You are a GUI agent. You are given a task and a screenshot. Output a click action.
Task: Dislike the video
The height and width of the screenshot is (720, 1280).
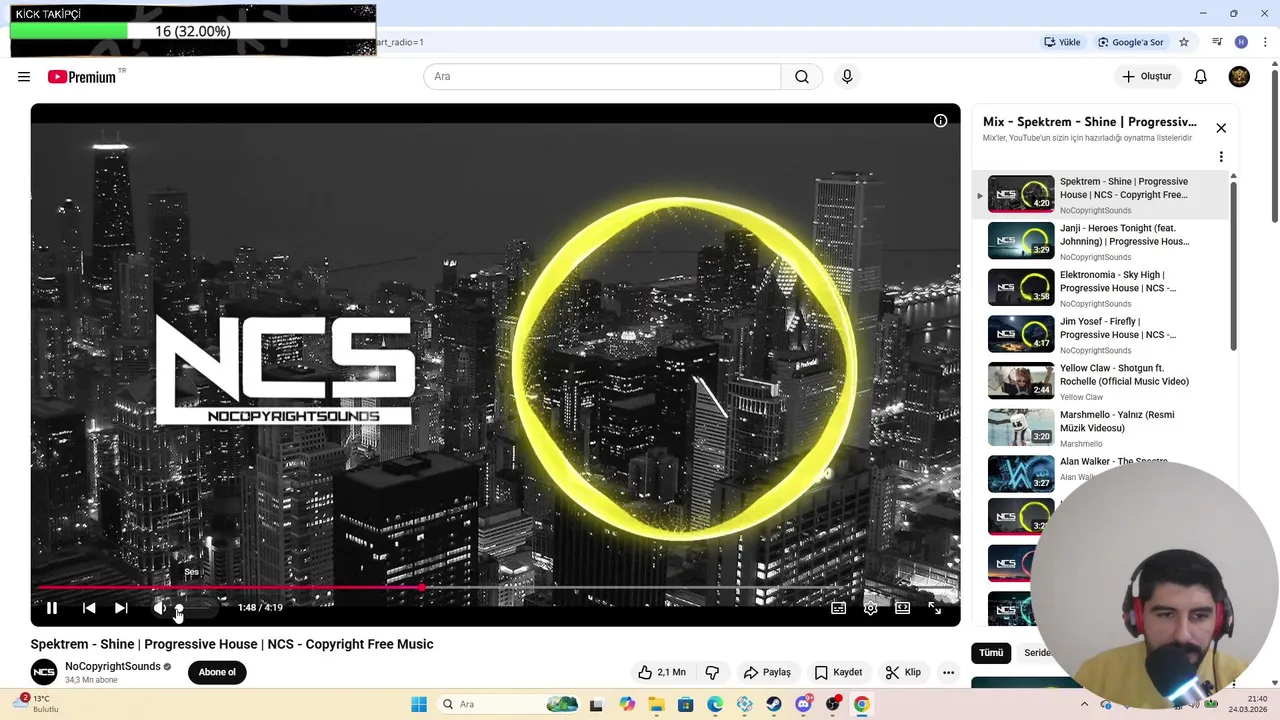click(712, 672)
